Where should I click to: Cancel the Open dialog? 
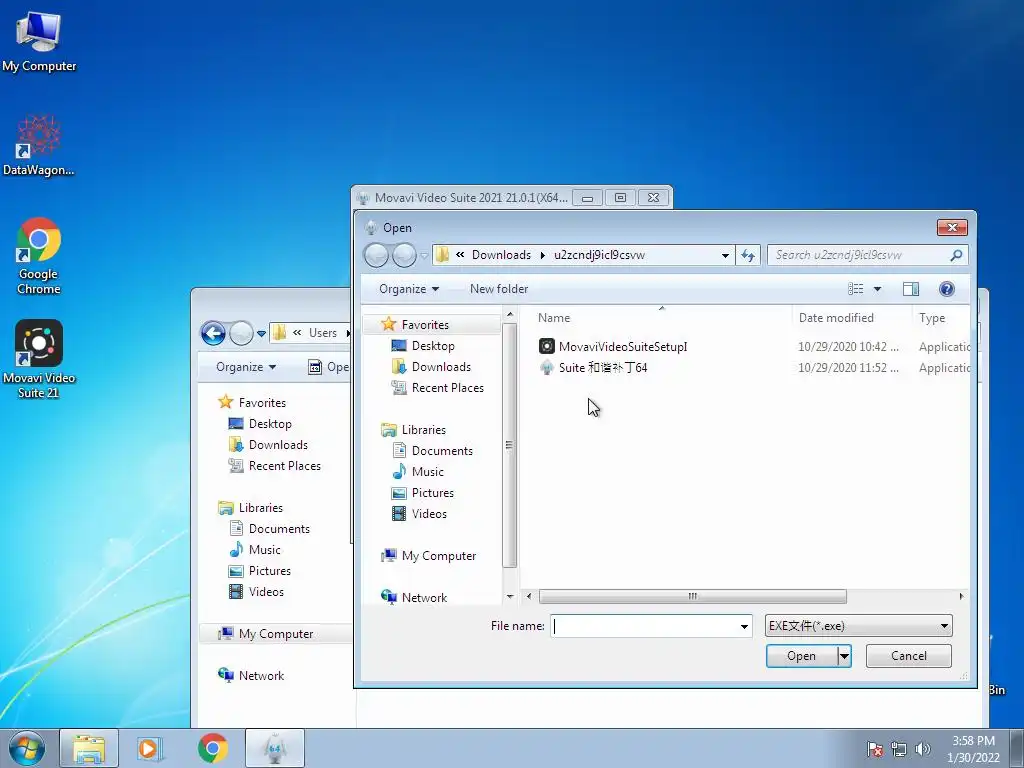pyautogui.click(x=908, y=656)
